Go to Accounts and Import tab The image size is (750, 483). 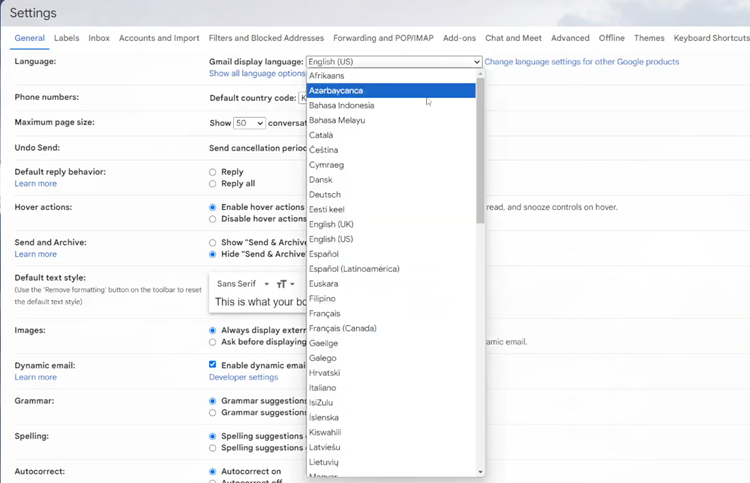[x=159, y=38]
